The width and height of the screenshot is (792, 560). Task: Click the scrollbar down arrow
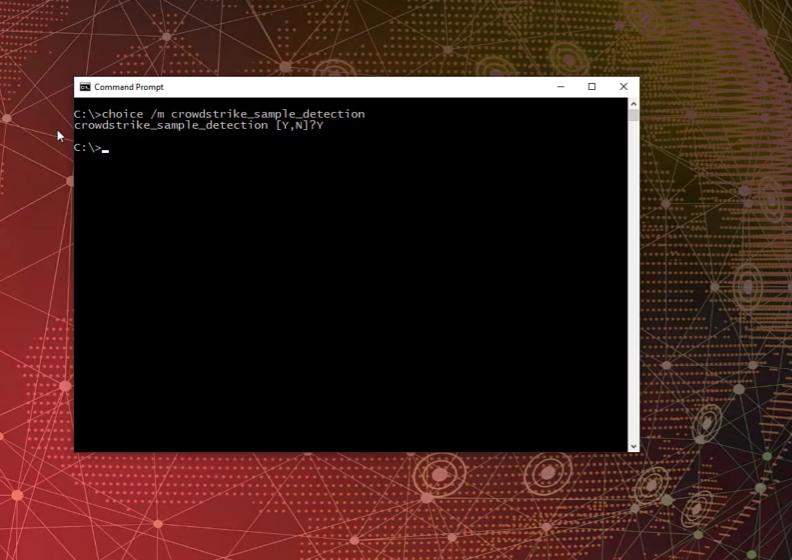633,446
